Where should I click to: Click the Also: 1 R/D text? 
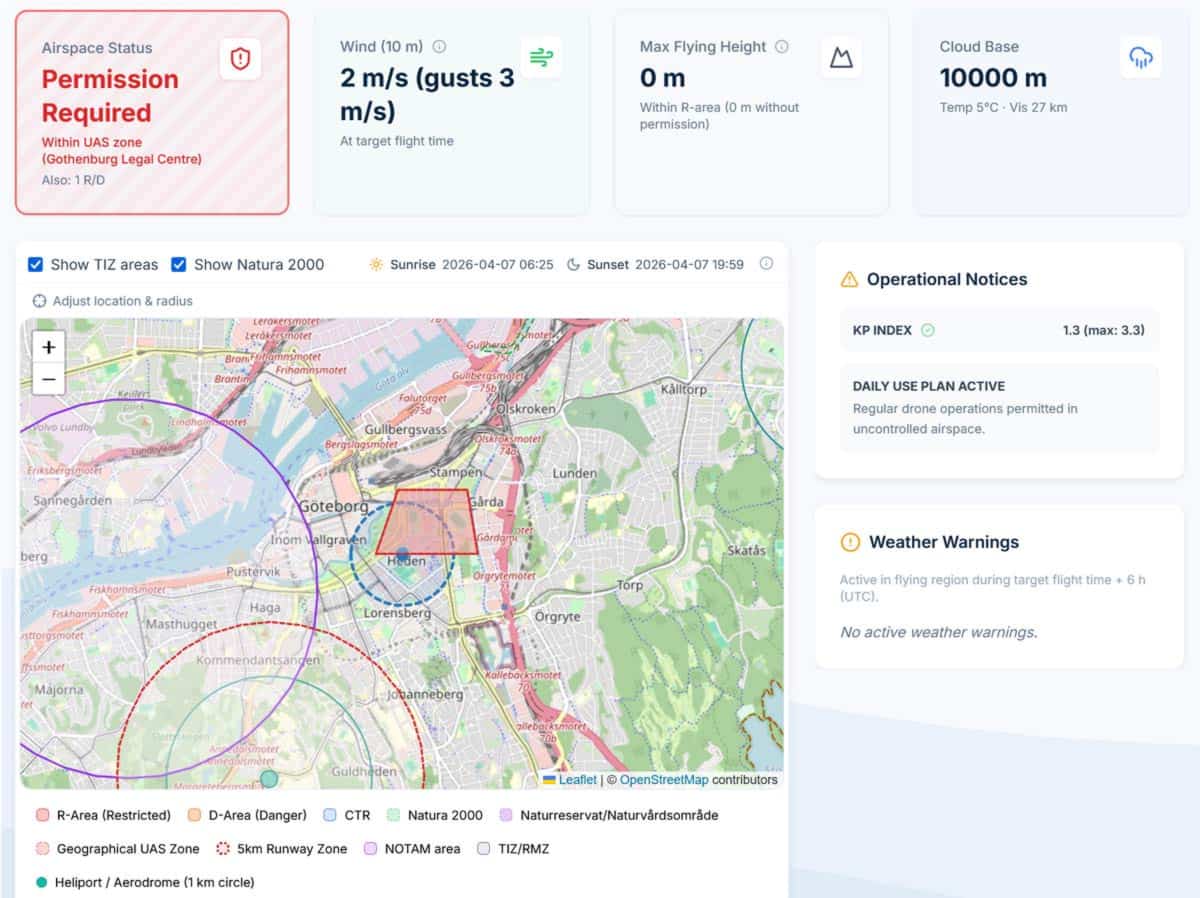coord(74,180)
